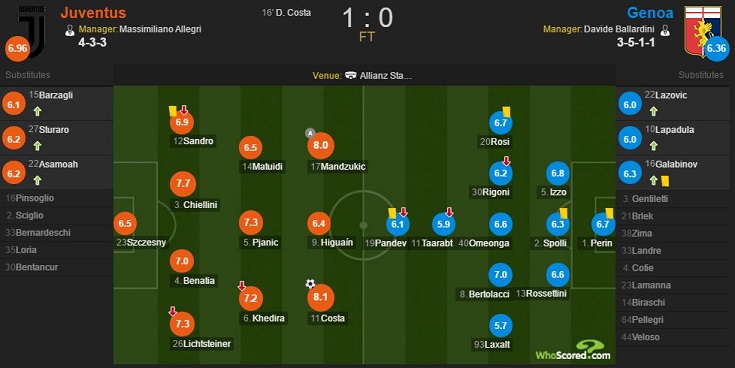The height and width of the screenshot is (368, 735).
Task: Click the Juventus 6.96 team rating badge
Action: [17, 48]
